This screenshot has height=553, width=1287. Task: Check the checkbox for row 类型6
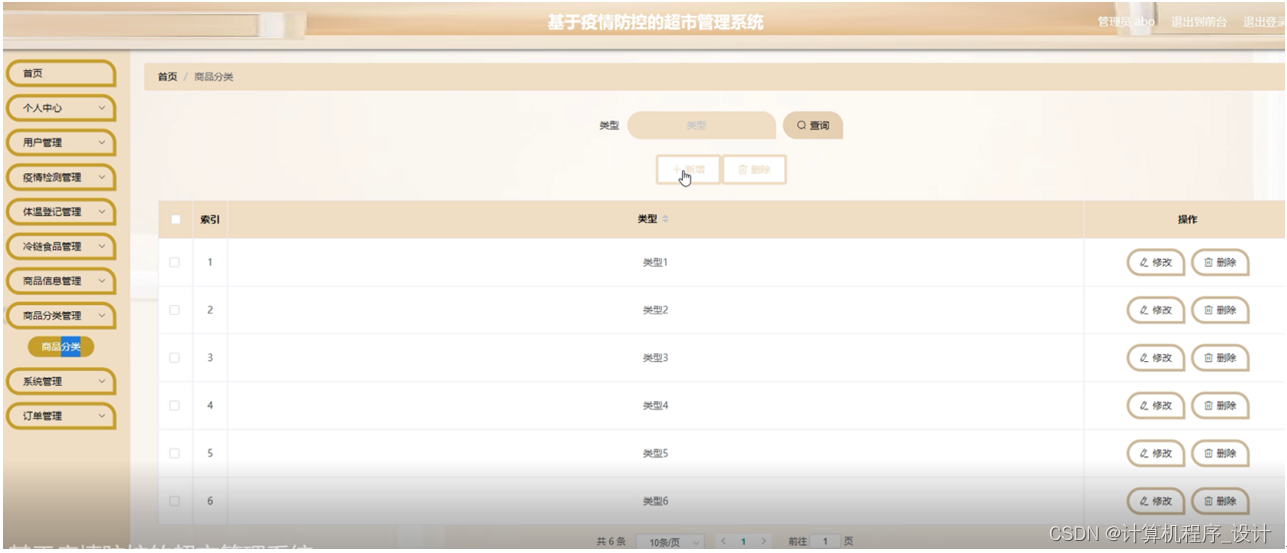175,501
